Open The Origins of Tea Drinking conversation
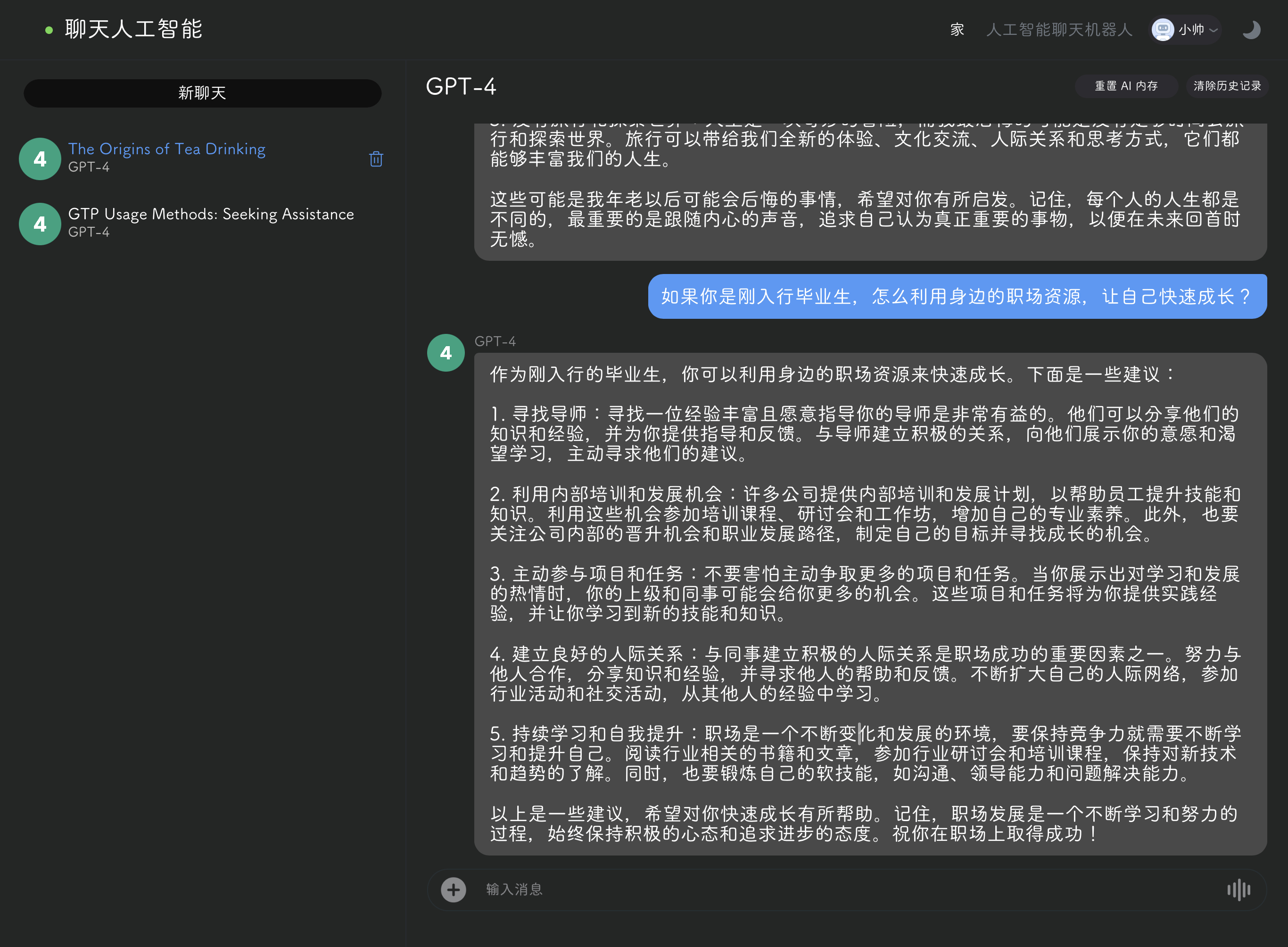This screenshot has width=1288, height=947. click(167, 149)
